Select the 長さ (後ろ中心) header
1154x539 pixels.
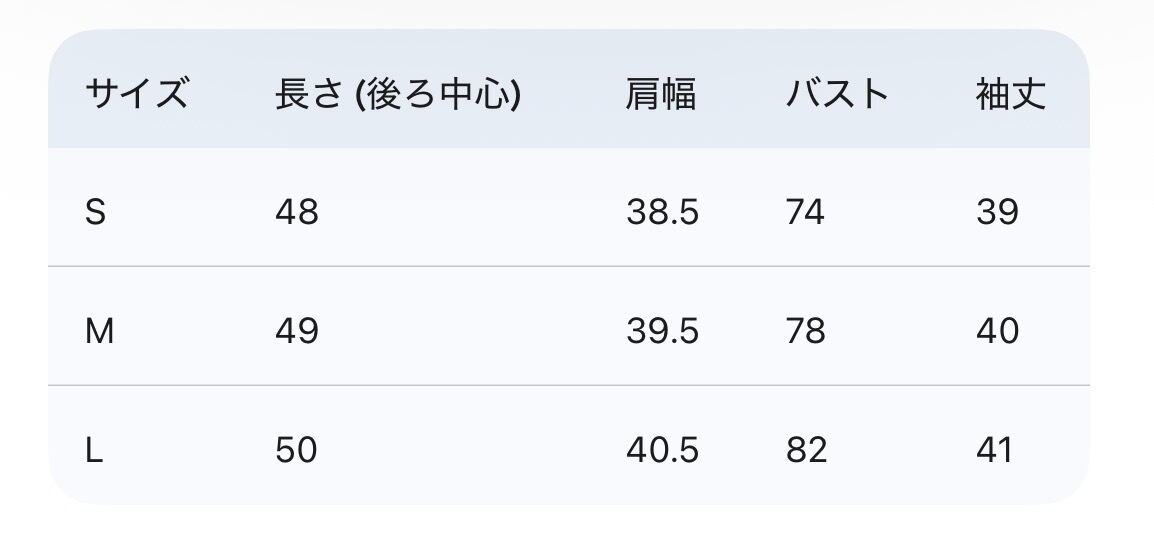397,95
